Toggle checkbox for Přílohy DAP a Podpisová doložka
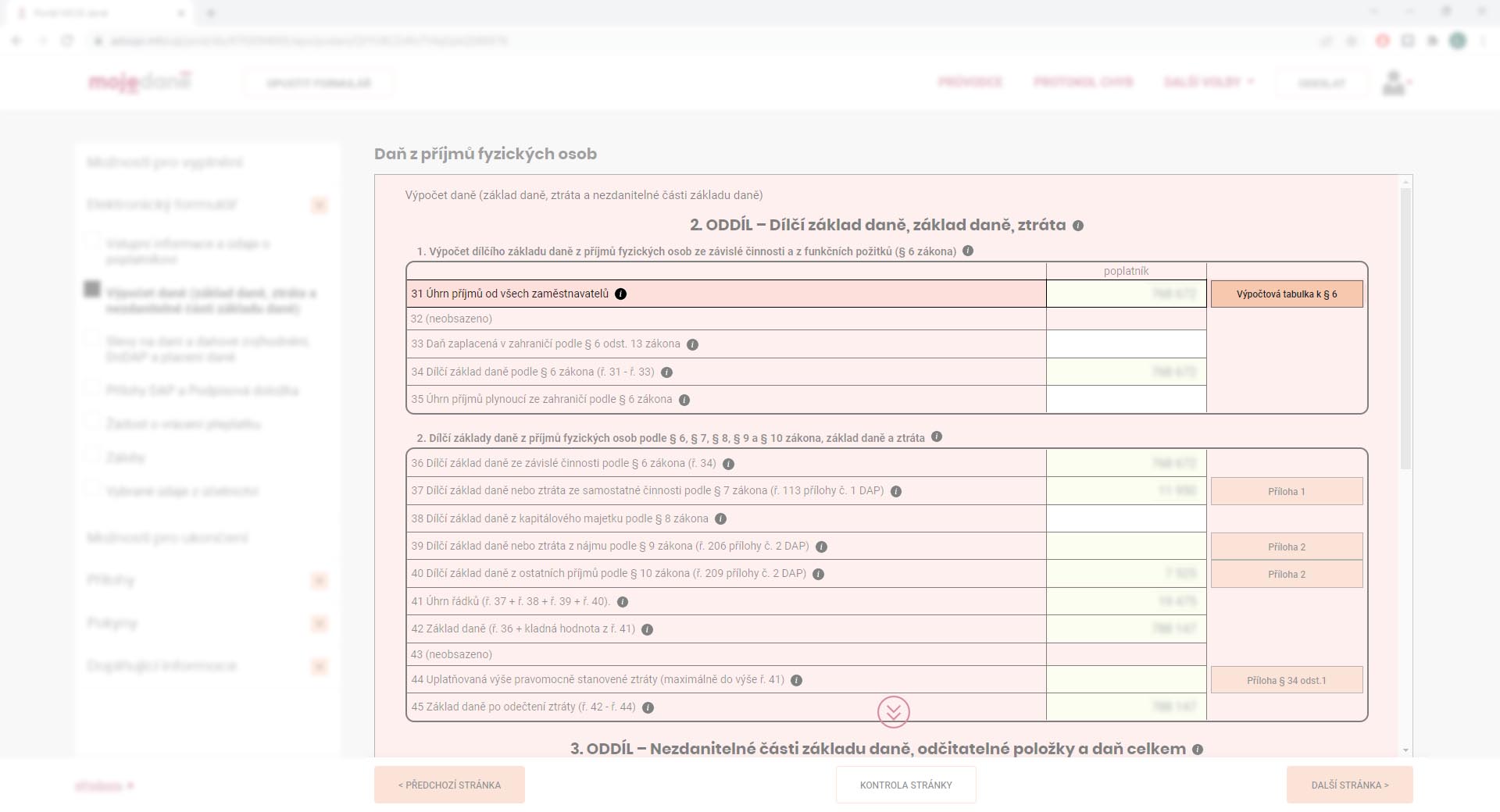 click(x=92, y=387)
